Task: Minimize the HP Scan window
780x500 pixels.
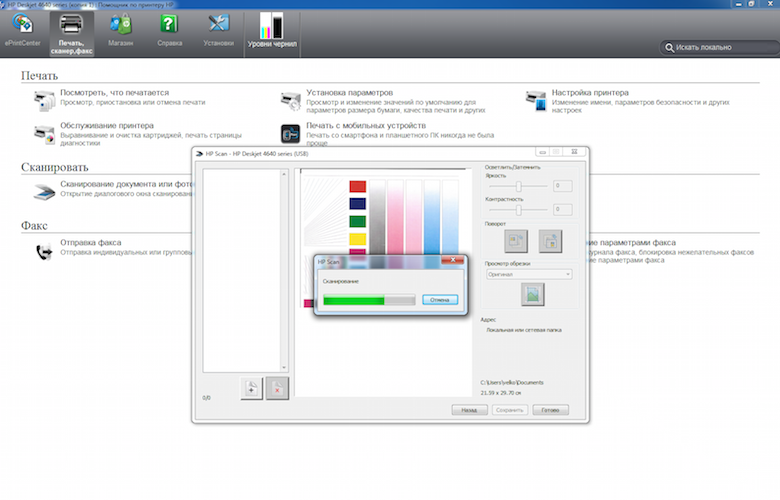Action: coord(542,152)
